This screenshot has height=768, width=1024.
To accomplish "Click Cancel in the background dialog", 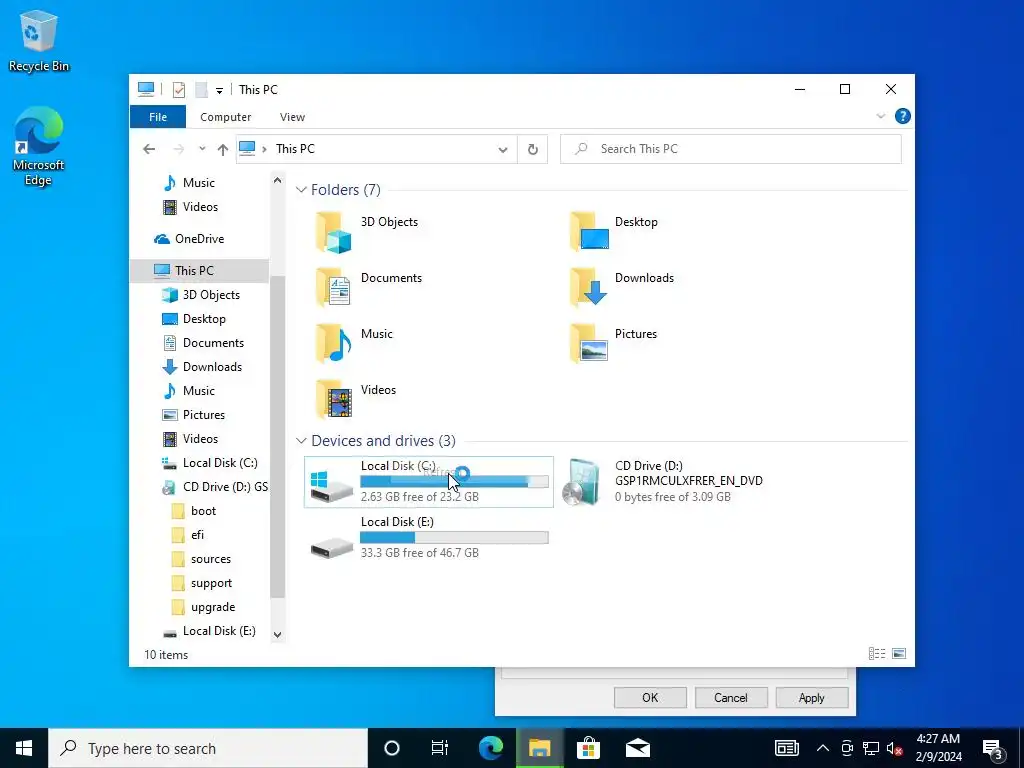I will click(x=731, y=697).
